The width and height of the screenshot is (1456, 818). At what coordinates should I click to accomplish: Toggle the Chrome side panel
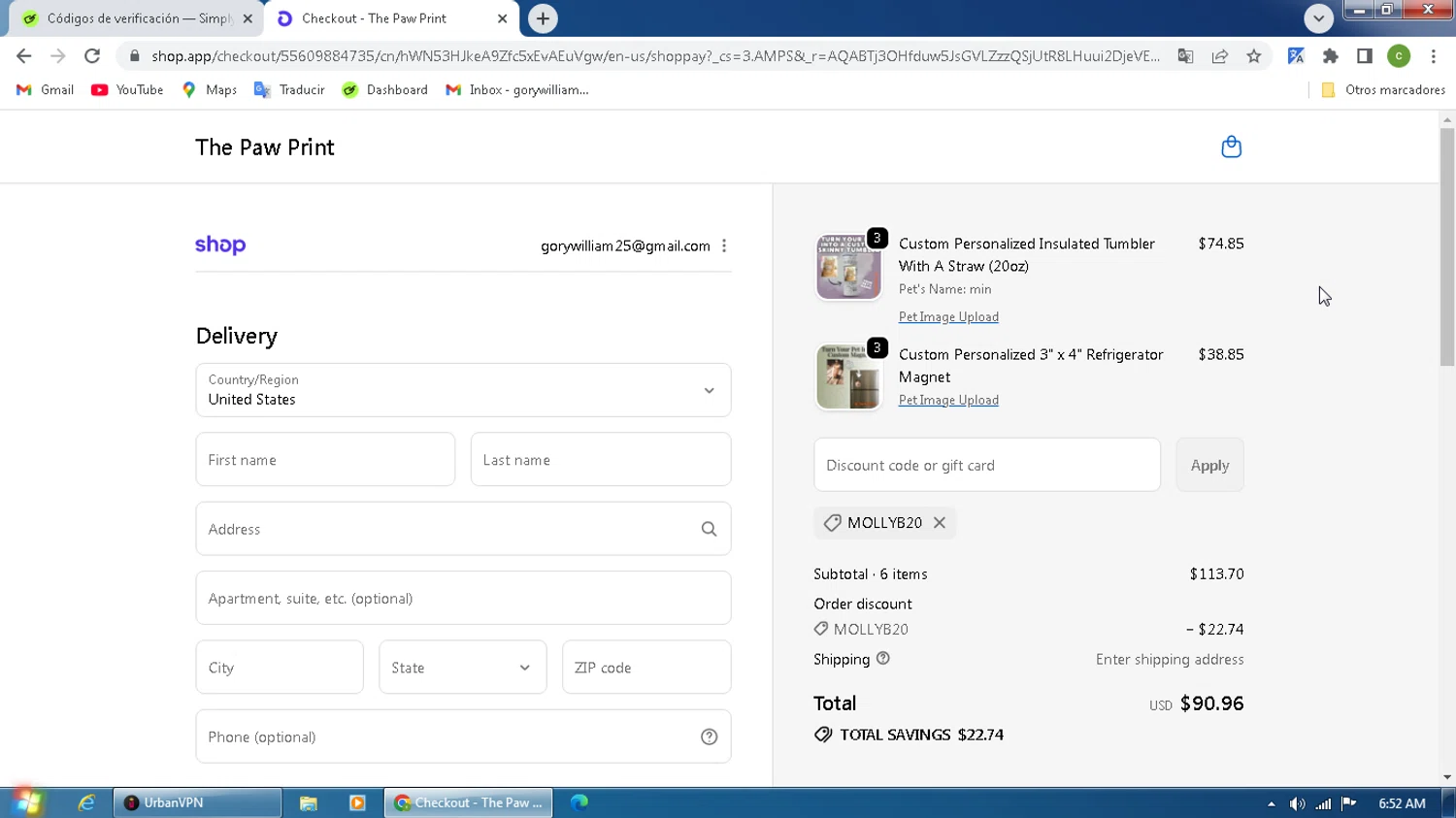coord(1365,56)
